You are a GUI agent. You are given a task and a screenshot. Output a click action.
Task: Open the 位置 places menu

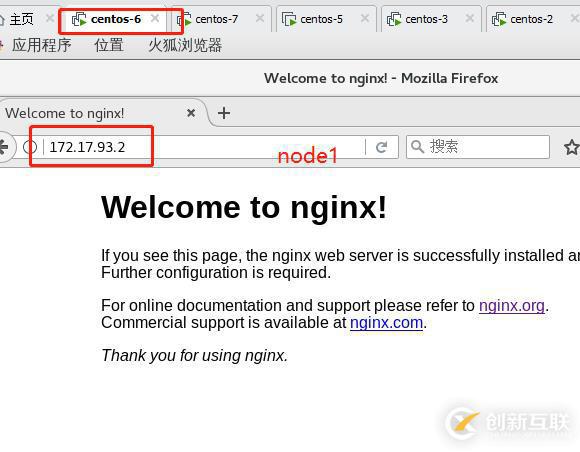click(x=109, y=45)
